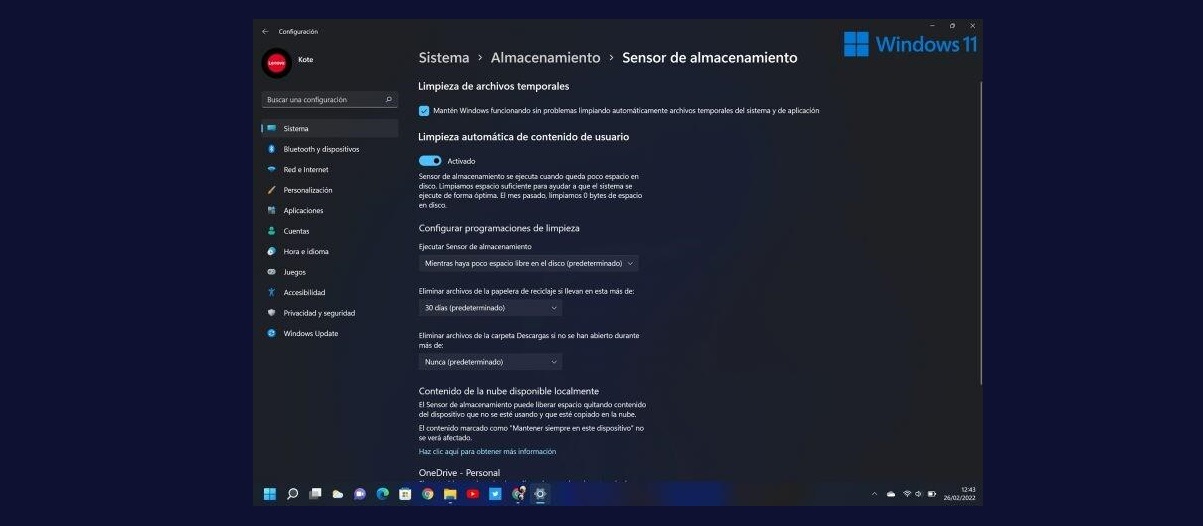Select Sistema in the sidebar
The image size is (1203, 526).
pyautogui.click(x=330, y=129)
